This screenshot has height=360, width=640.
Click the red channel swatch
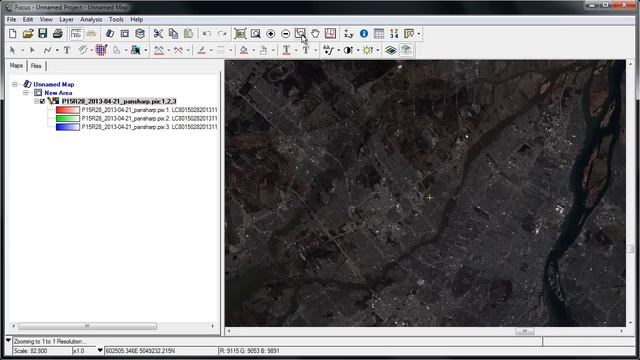68,110
